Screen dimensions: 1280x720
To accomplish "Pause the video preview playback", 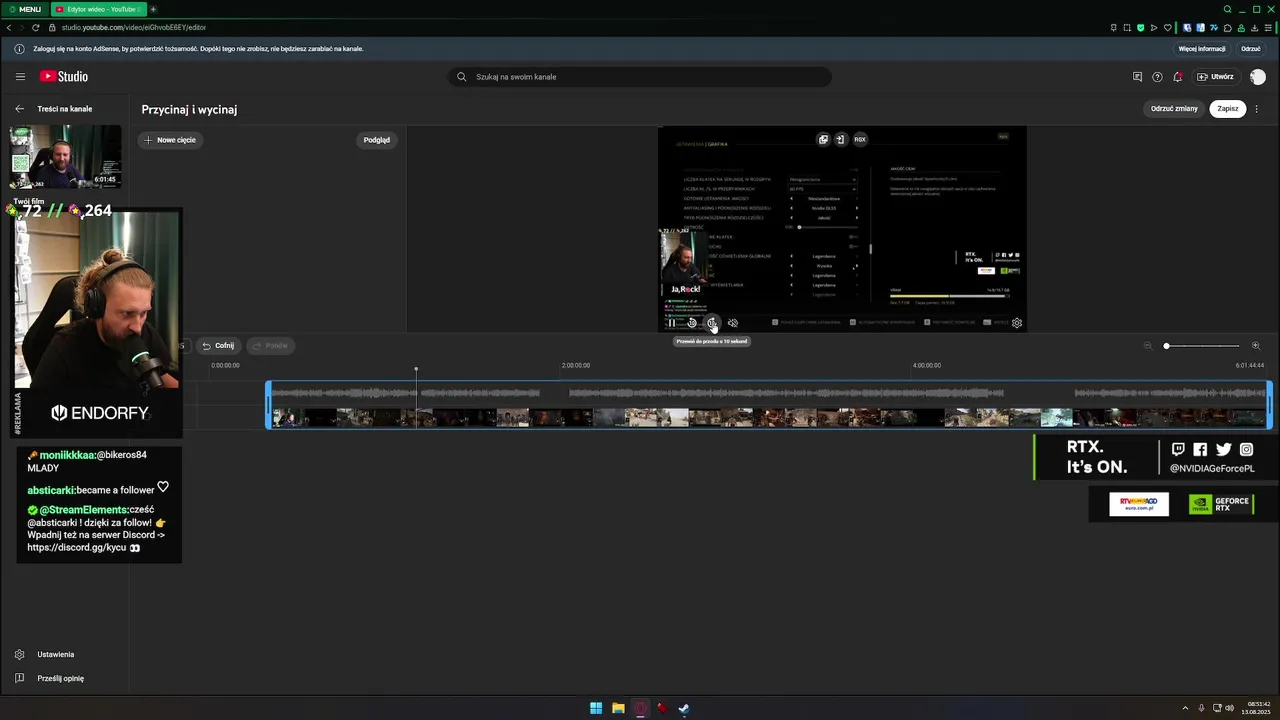I will [x=671, y=323].
